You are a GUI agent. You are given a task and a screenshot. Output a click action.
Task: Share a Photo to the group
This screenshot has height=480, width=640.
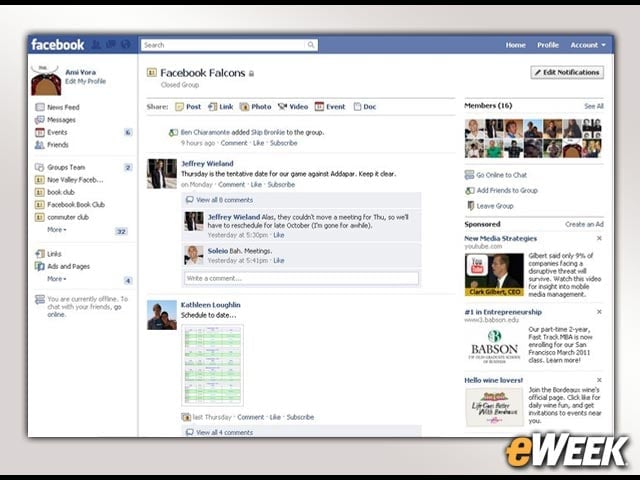(256, 107)
